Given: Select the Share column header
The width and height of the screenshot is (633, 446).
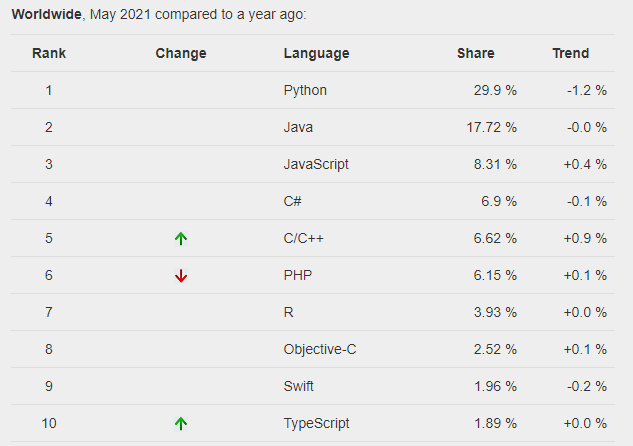Looking at the screenshot, I should coord(475,53).
